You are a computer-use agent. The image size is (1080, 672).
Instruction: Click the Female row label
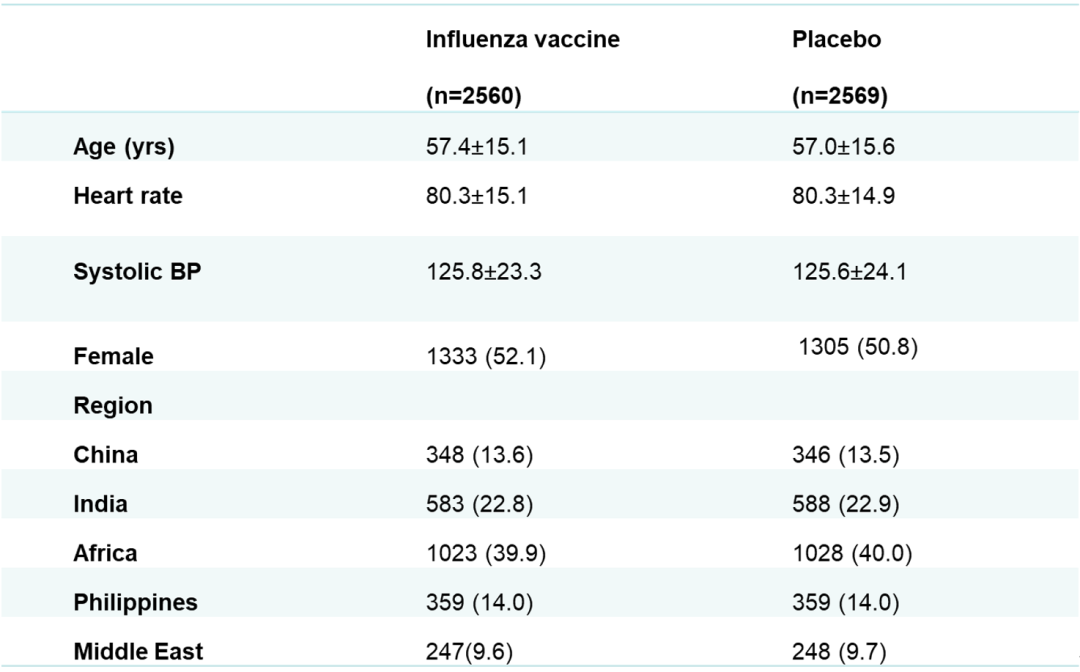click(x=113, y=356)
